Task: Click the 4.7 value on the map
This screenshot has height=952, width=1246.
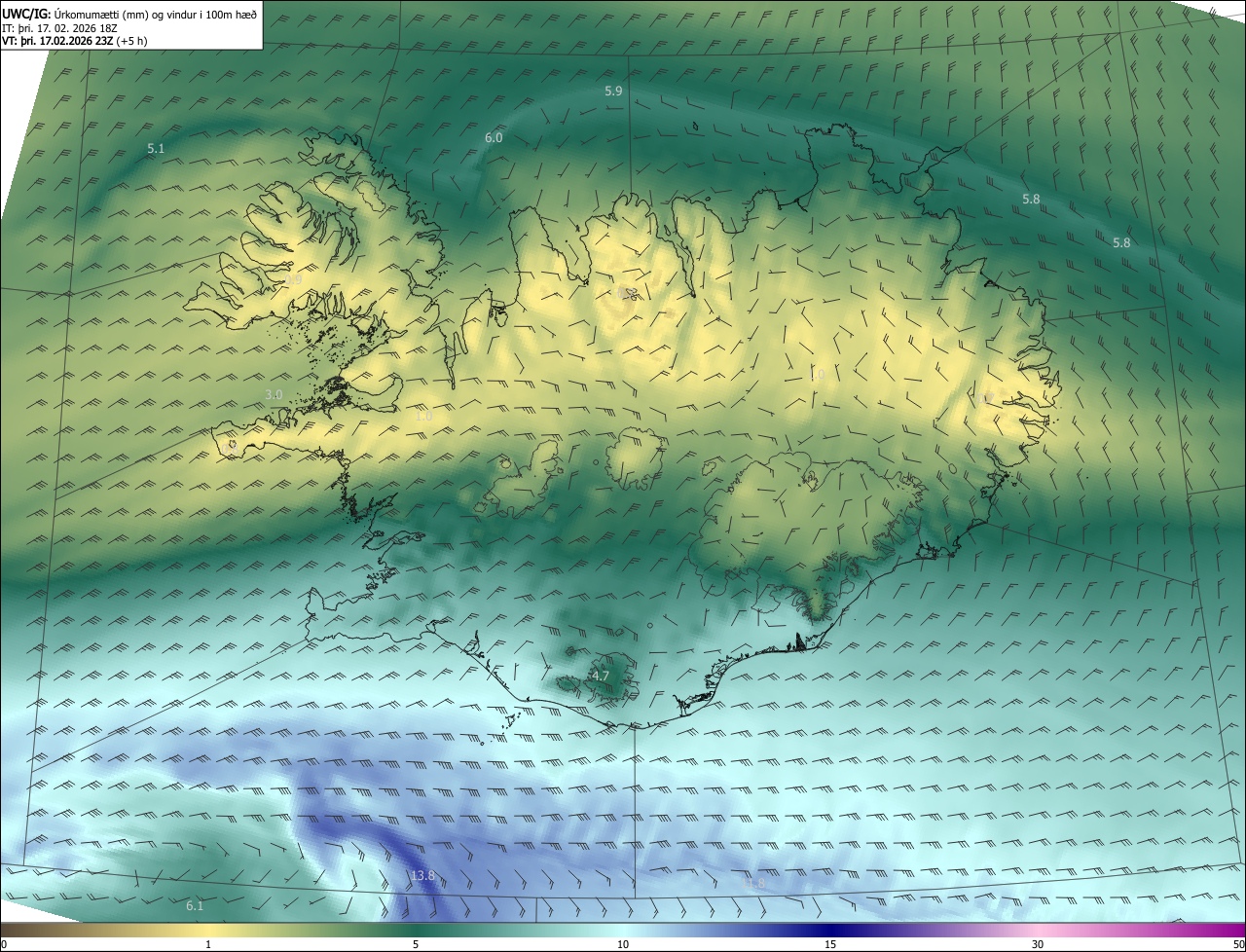Action: 601,676
